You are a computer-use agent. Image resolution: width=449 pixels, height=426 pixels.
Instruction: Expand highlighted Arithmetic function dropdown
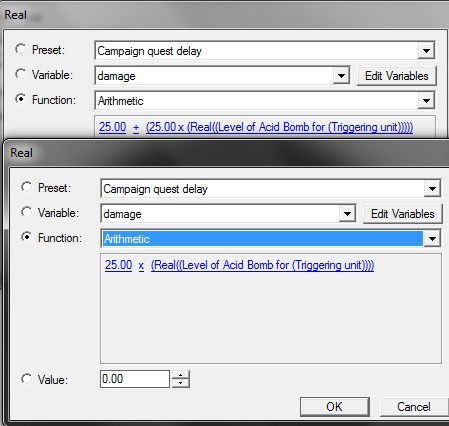pos(432,239)
